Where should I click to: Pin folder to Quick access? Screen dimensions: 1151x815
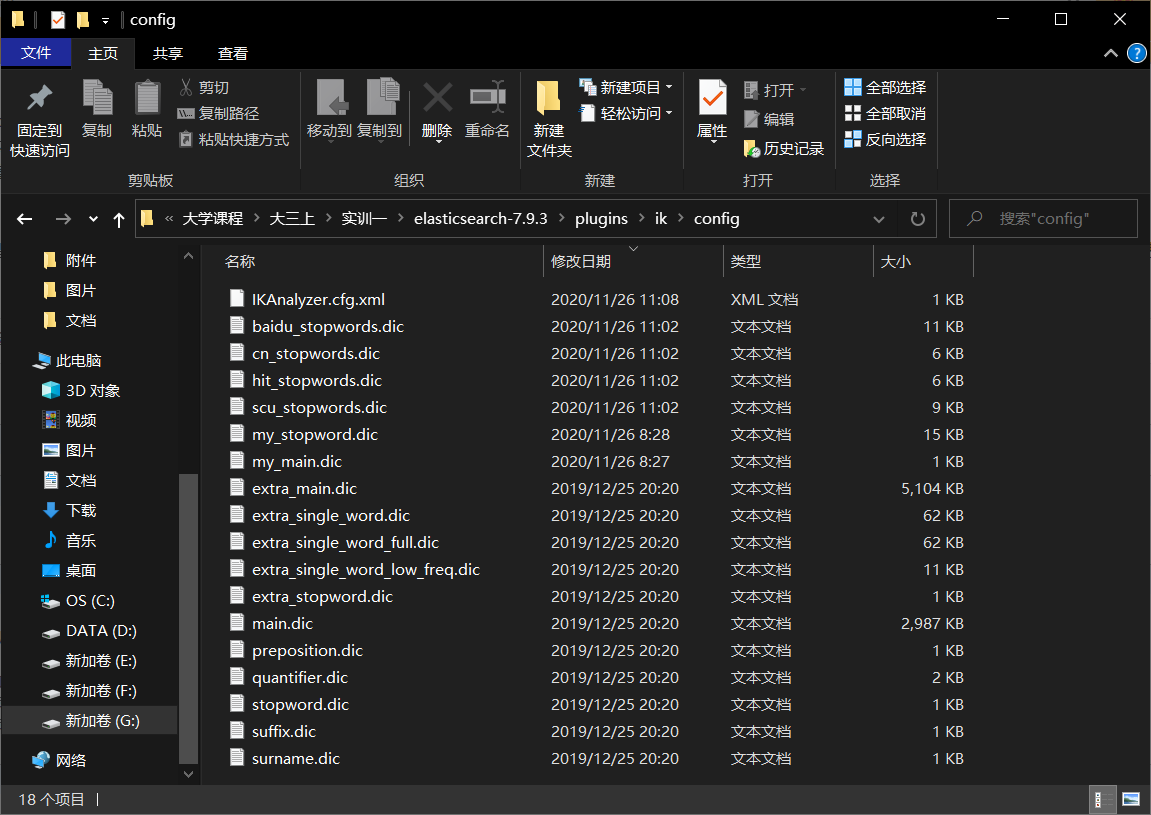40,120
